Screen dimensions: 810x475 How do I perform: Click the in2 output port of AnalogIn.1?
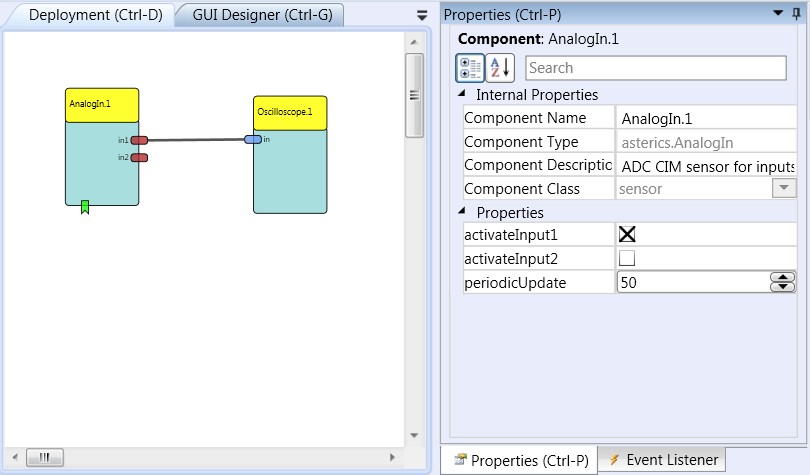(139, 157)
